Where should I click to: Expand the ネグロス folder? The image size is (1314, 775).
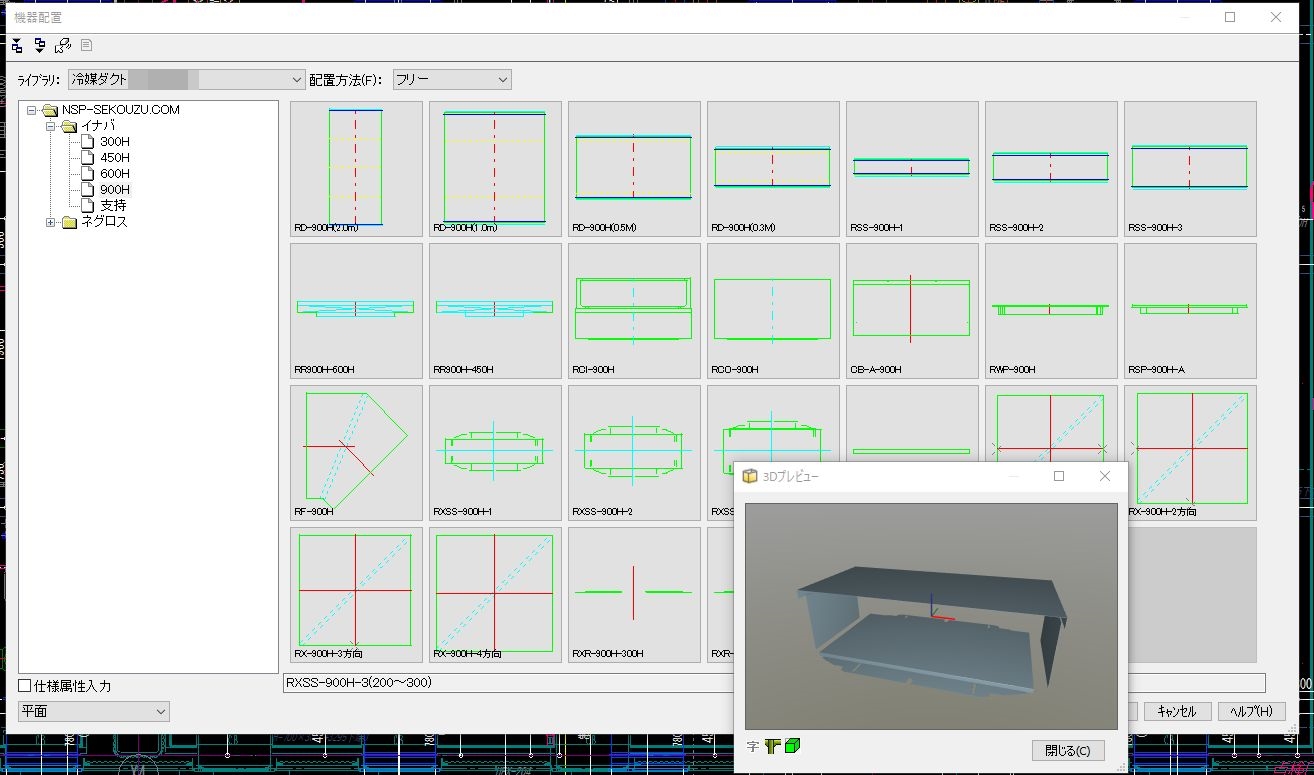pos(51,222)
